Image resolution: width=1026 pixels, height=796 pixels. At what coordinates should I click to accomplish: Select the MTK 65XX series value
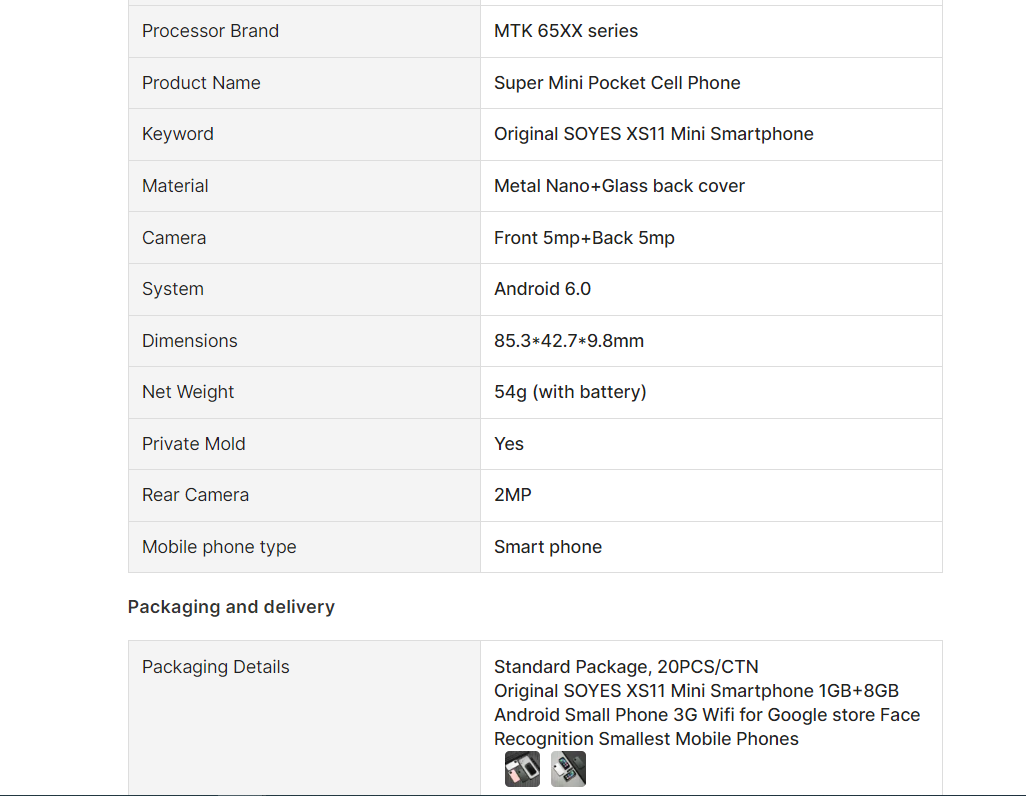click(x=566, y=31)
